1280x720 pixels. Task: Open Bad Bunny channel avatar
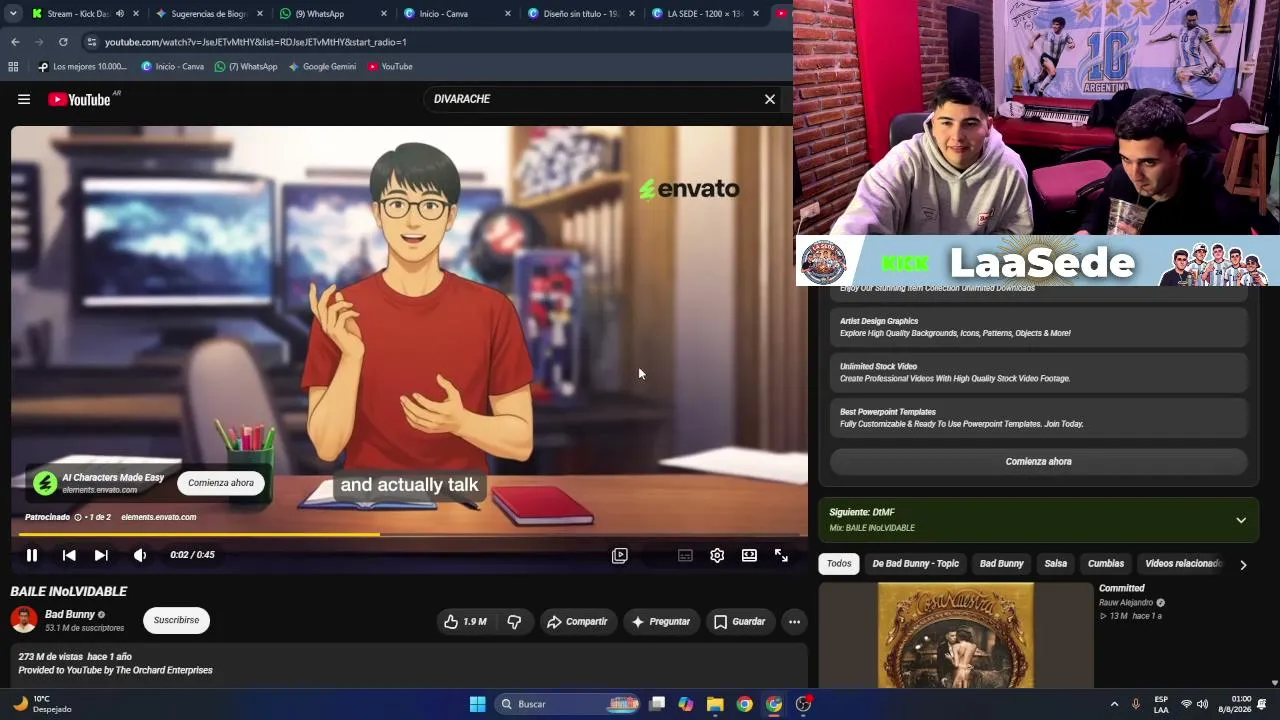tap(24, 620)
